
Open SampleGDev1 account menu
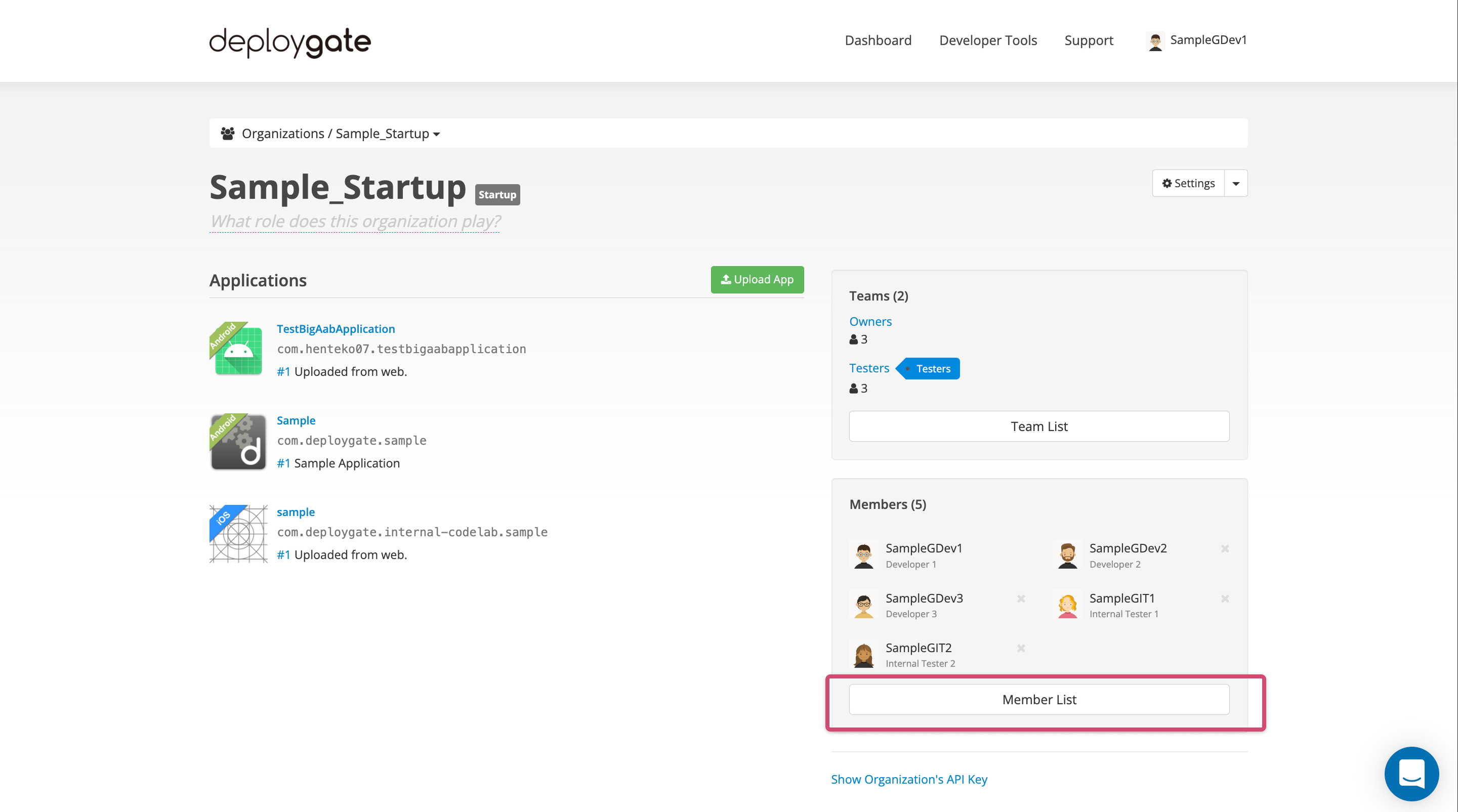[1196, 40]
